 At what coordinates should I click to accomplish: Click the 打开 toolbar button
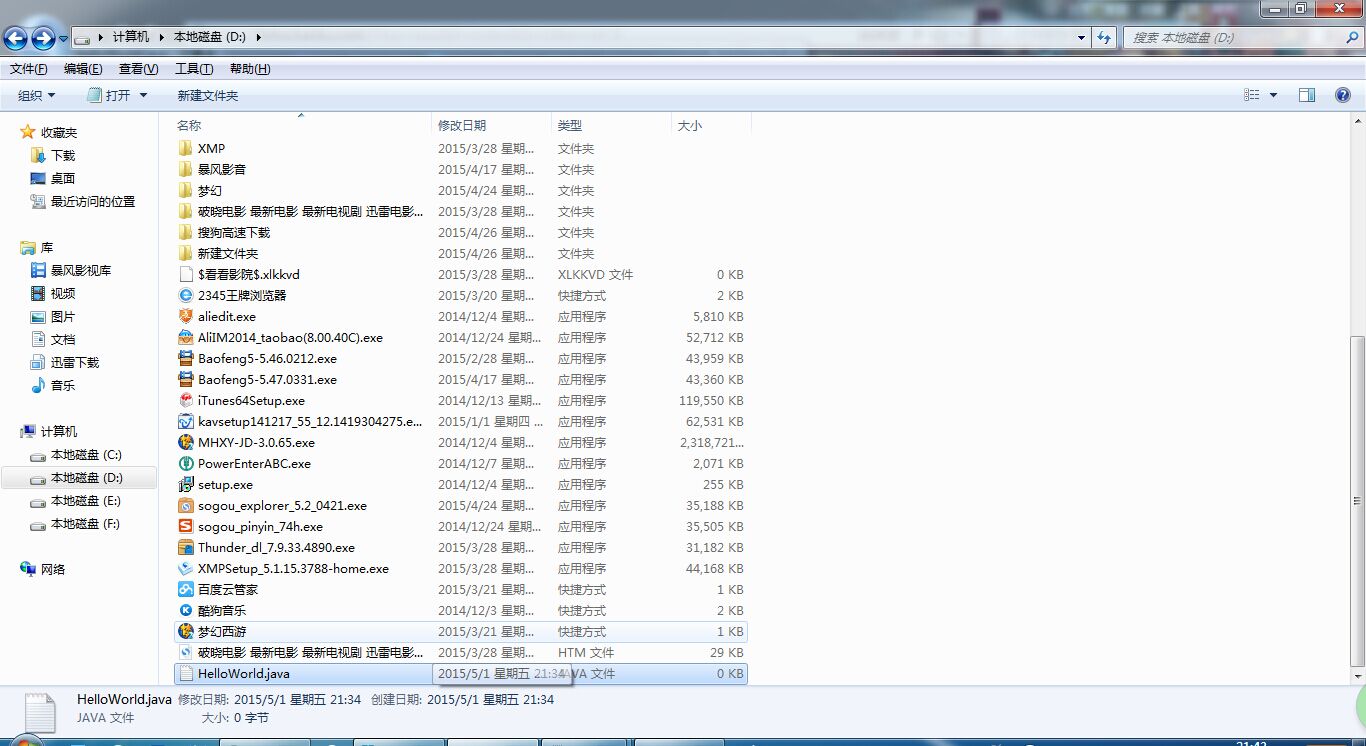110,95
